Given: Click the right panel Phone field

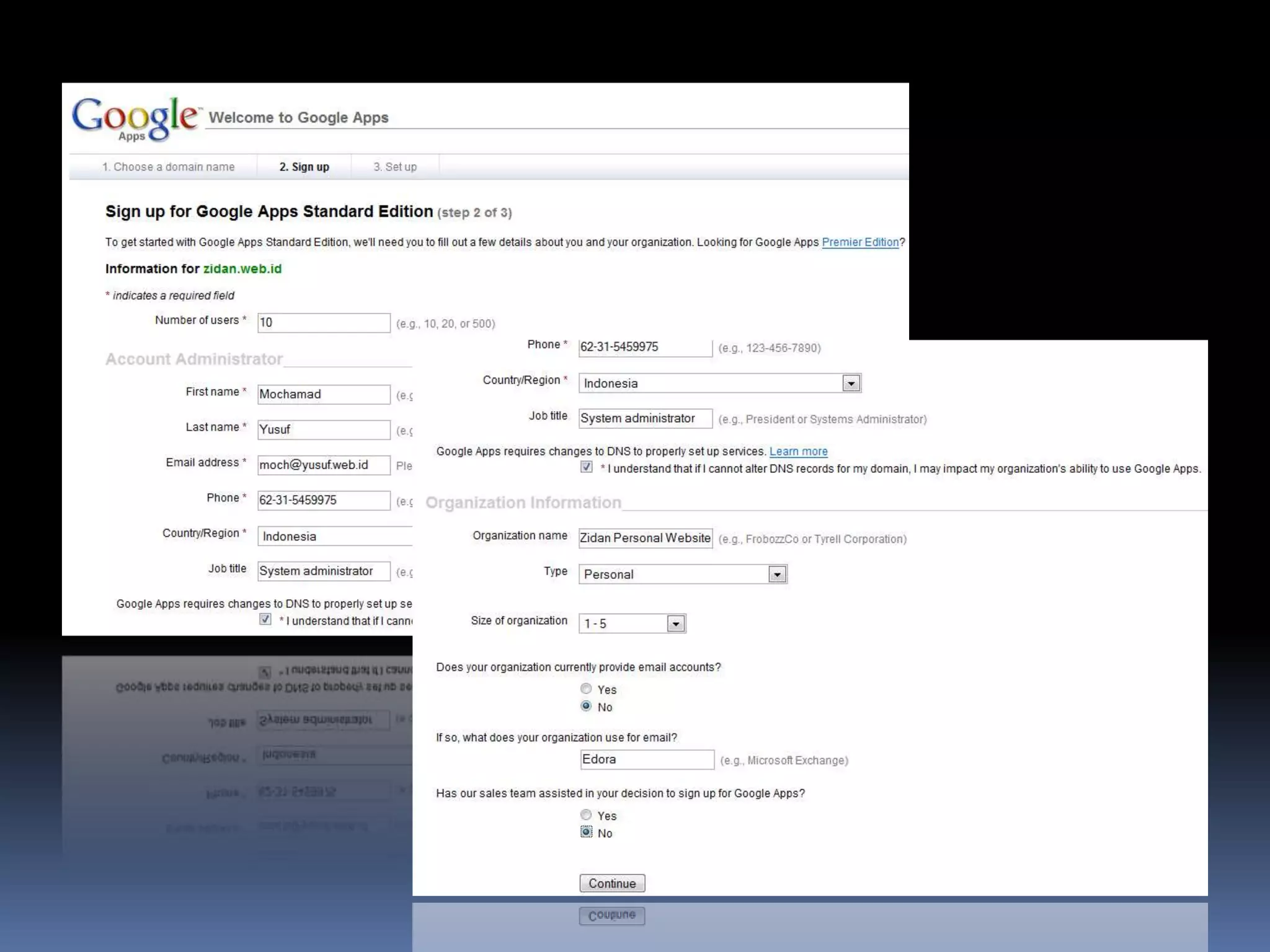Looking at the screenshot, I should tap(645, 347).
